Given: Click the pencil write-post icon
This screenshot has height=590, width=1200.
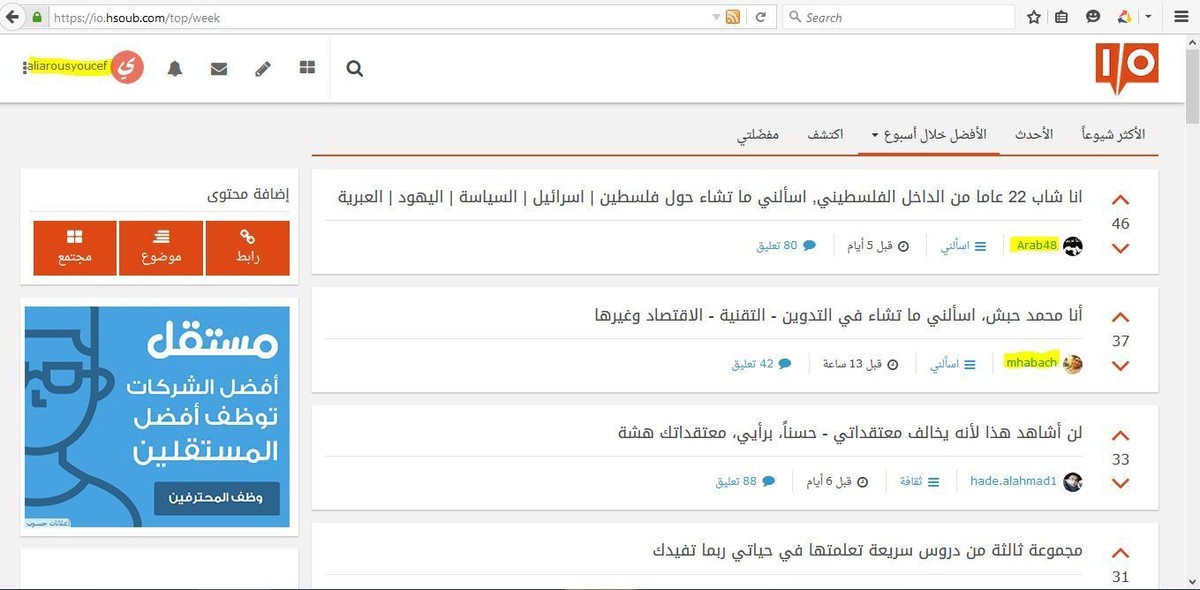Looking at the screenshot, I should pyautogui.click(x=263, y=69).
